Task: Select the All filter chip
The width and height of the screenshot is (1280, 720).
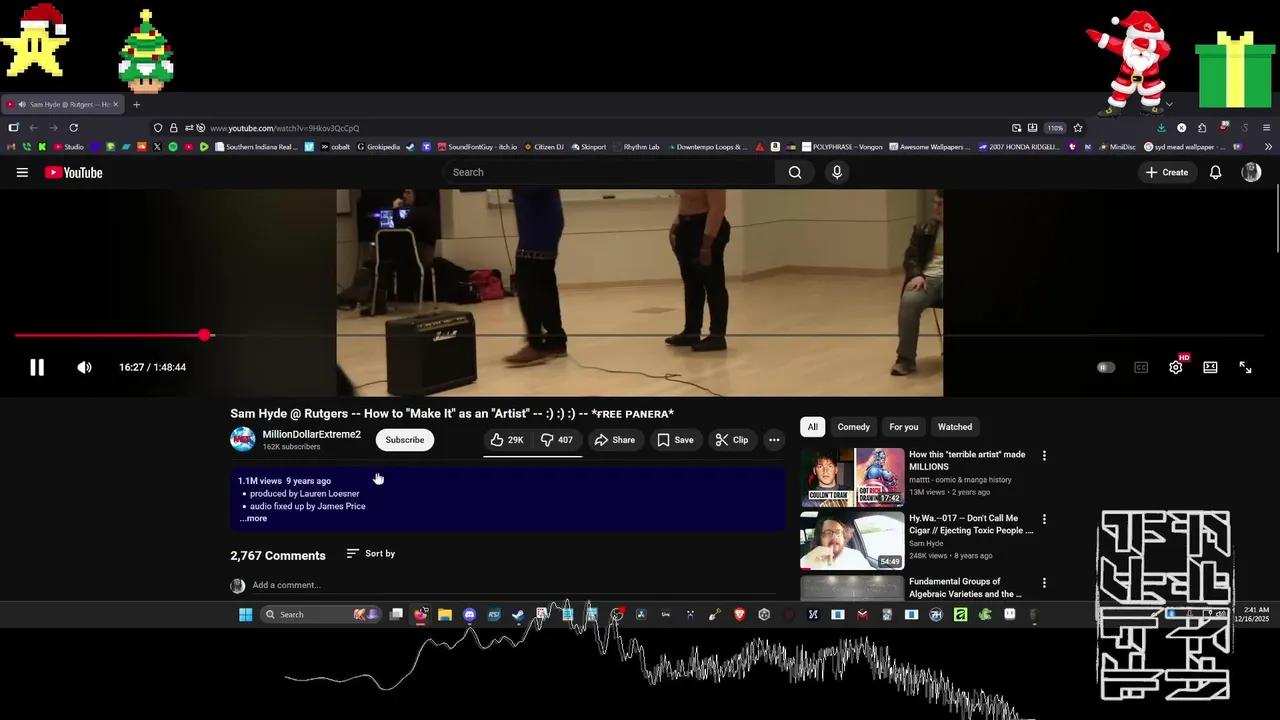Action: pyautogui.click(x=813, y=427)
